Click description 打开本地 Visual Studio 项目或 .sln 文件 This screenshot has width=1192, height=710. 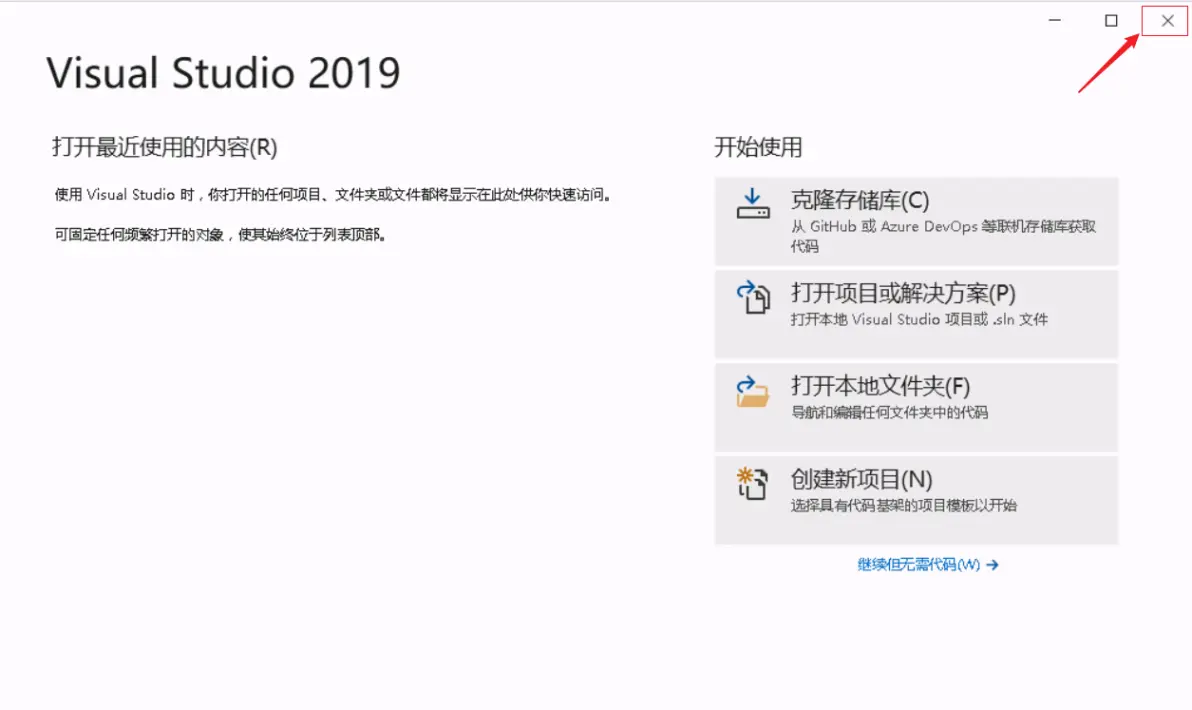click(x=919, y=319)
